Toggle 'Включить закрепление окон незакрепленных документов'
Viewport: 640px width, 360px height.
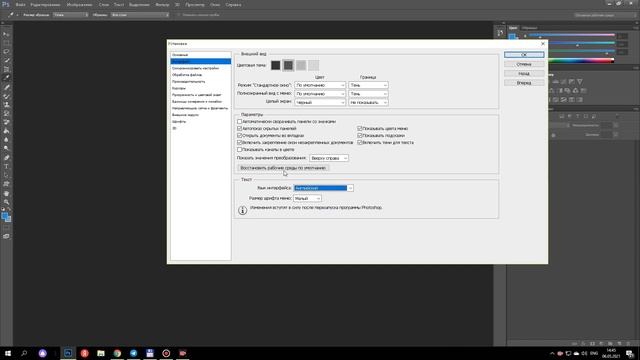pos(240,142)
